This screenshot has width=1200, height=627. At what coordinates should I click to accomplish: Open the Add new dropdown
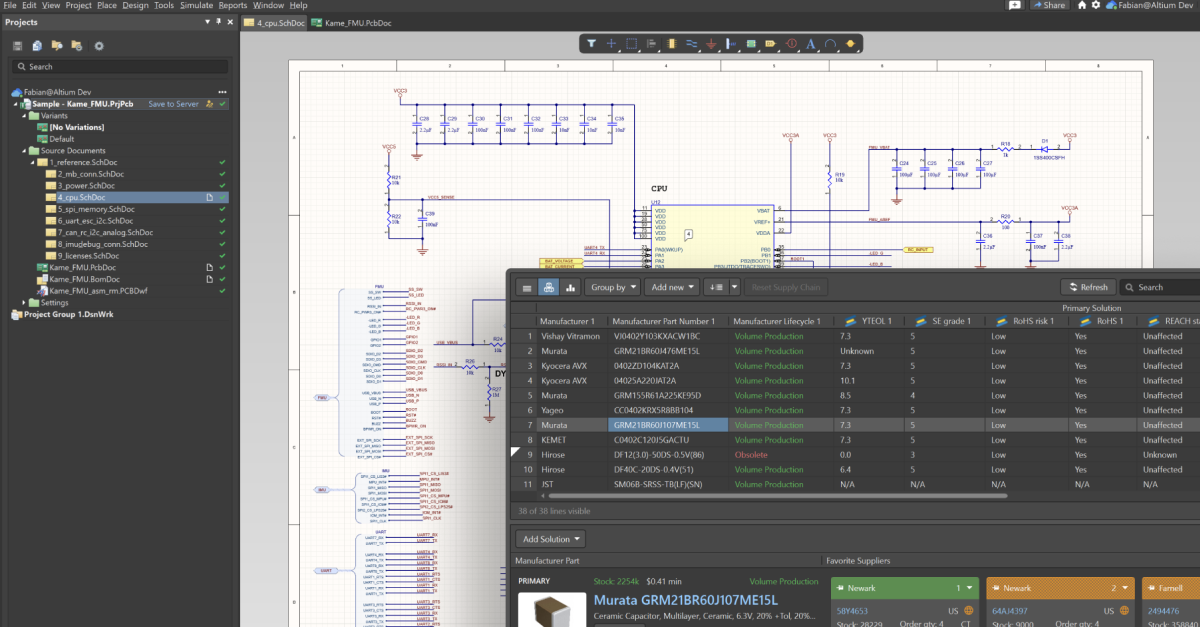(x=672, y=287)
